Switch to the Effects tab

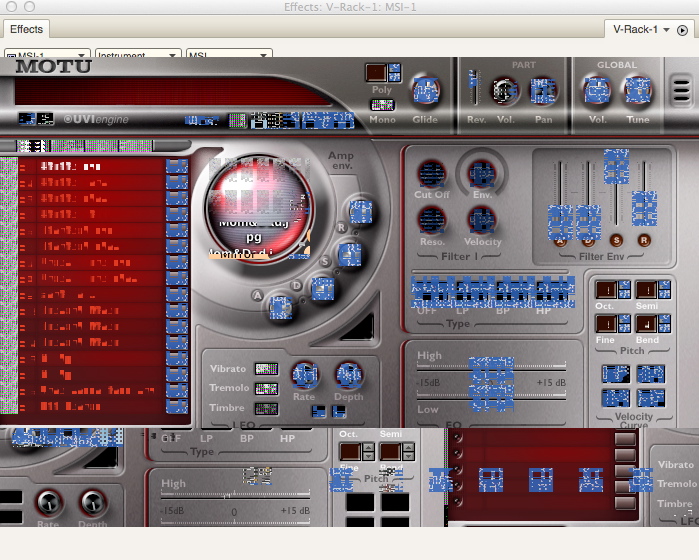coord(26,29)
